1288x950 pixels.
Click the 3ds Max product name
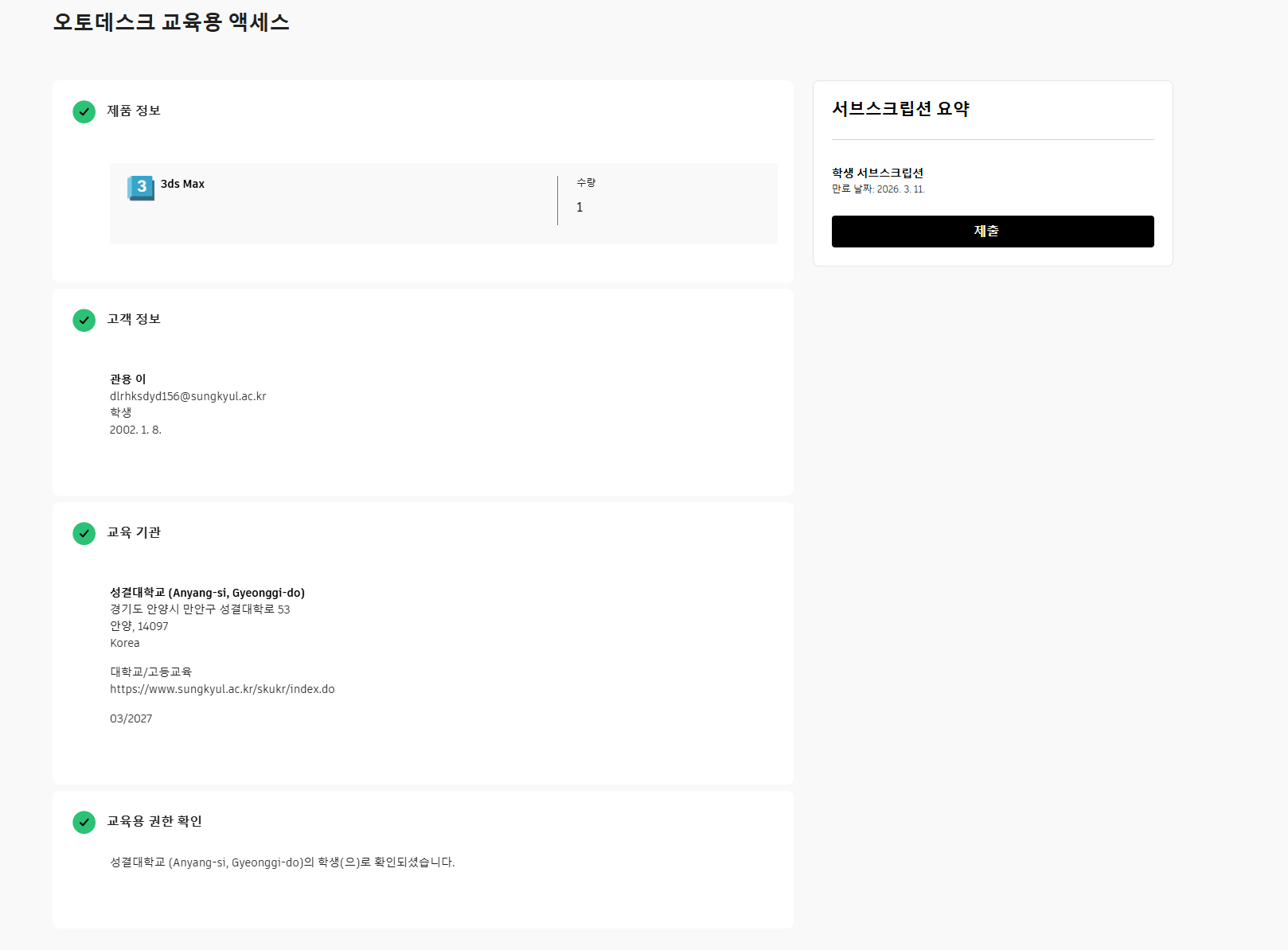coord(182,184)
